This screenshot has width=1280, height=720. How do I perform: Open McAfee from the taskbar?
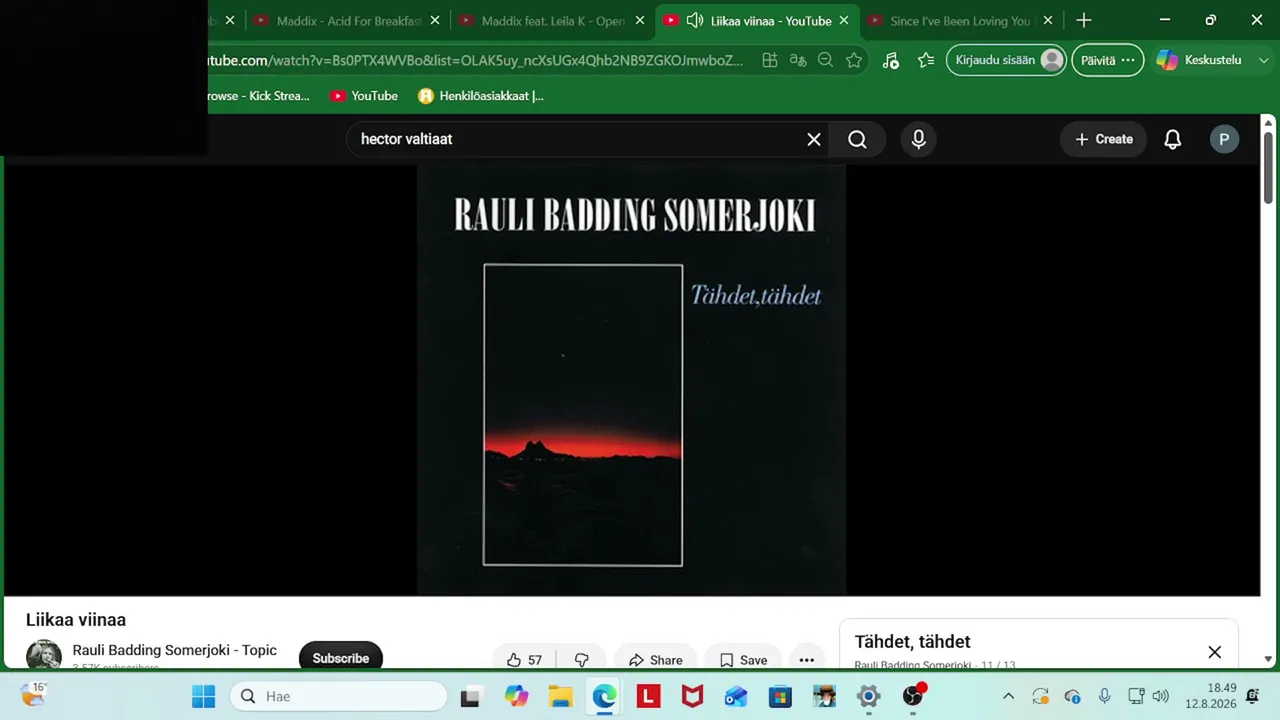tap(692, 696)
